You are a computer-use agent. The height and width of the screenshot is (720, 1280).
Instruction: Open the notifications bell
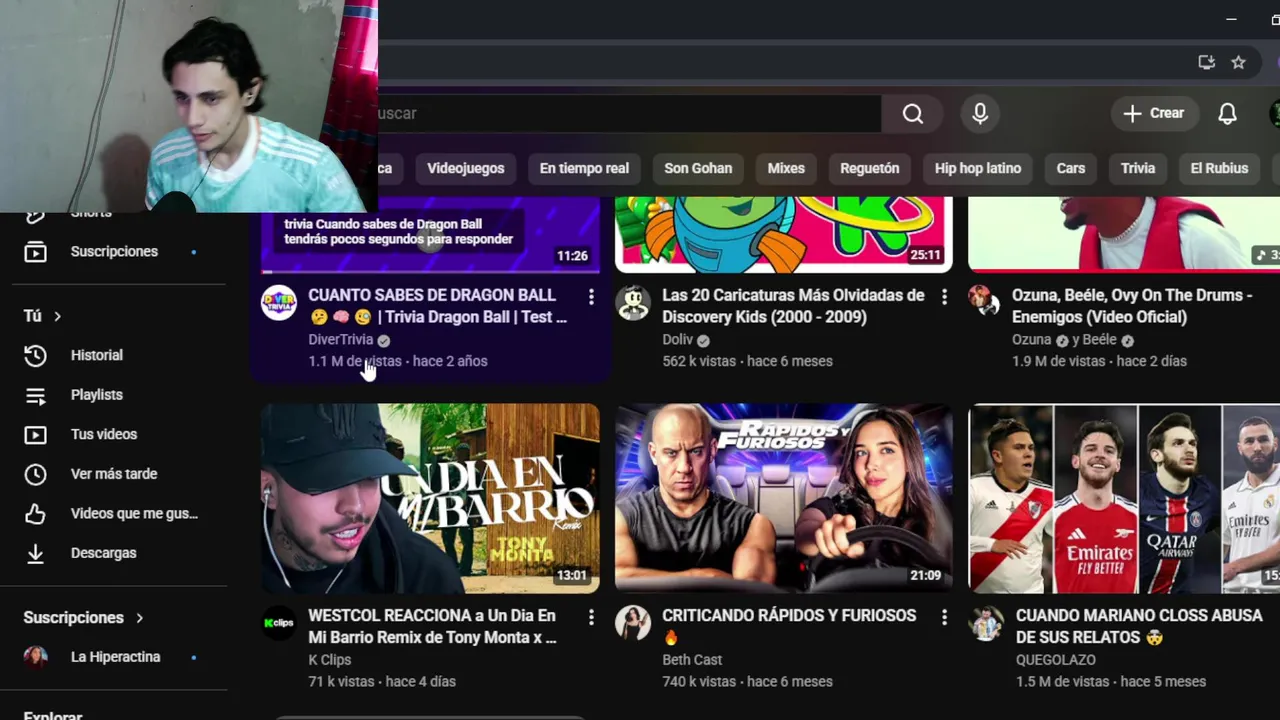[x=1227, y=114]
